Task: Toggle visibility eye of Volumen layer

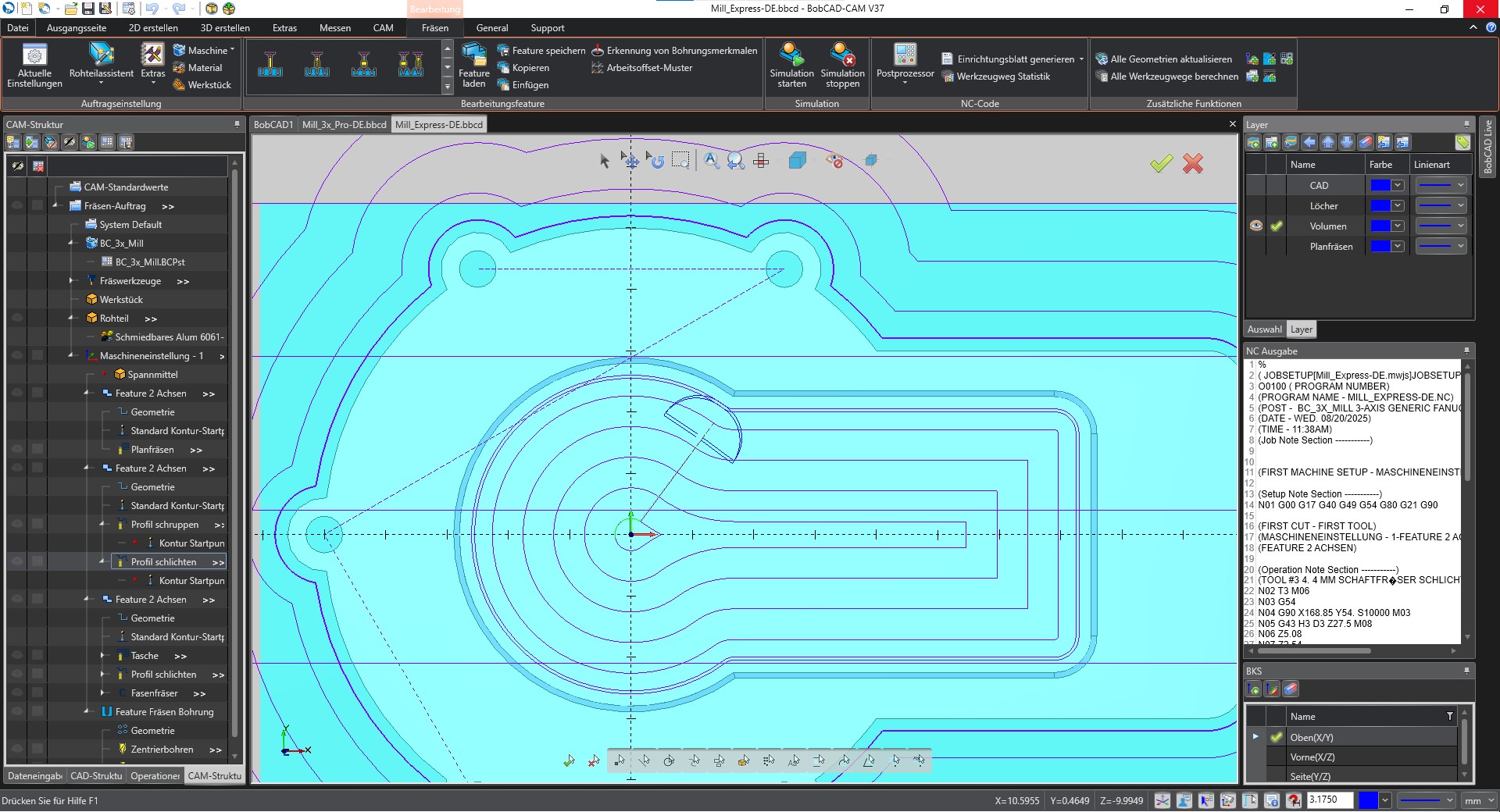Action: click(x=1255, y=226)
